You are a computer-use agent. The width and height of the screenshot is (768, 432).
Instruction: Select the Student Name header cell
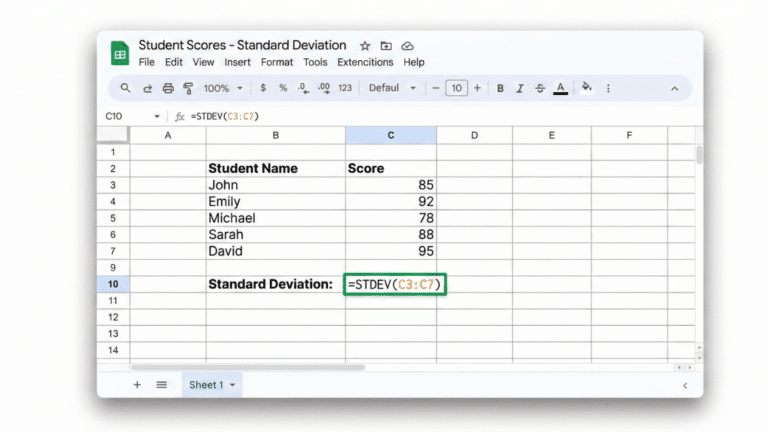click(x=276, y=168)
